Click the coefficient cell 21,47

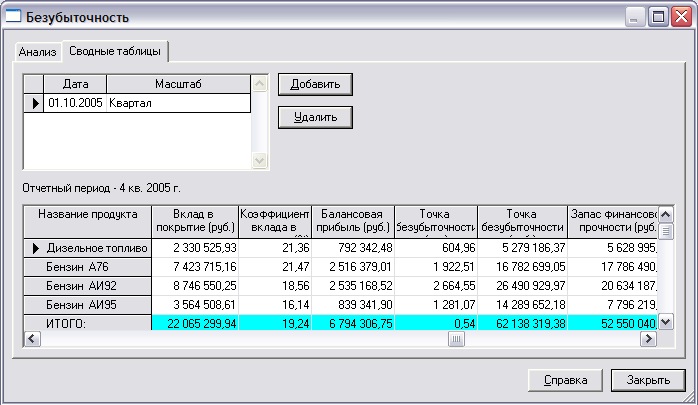click(x=275, y=267)
